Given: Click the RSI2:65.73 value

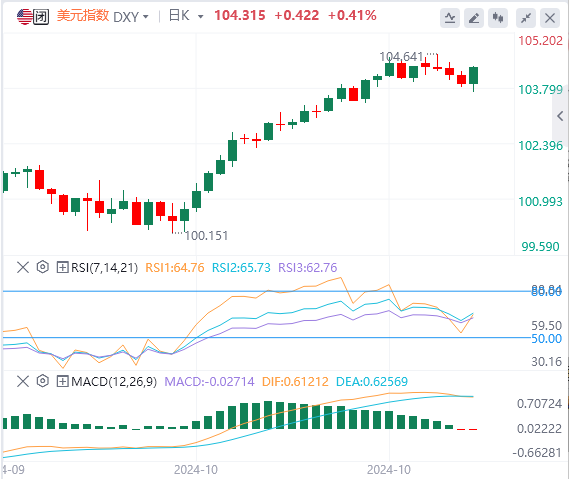Looking at the screenshot, I should (241, 268).
